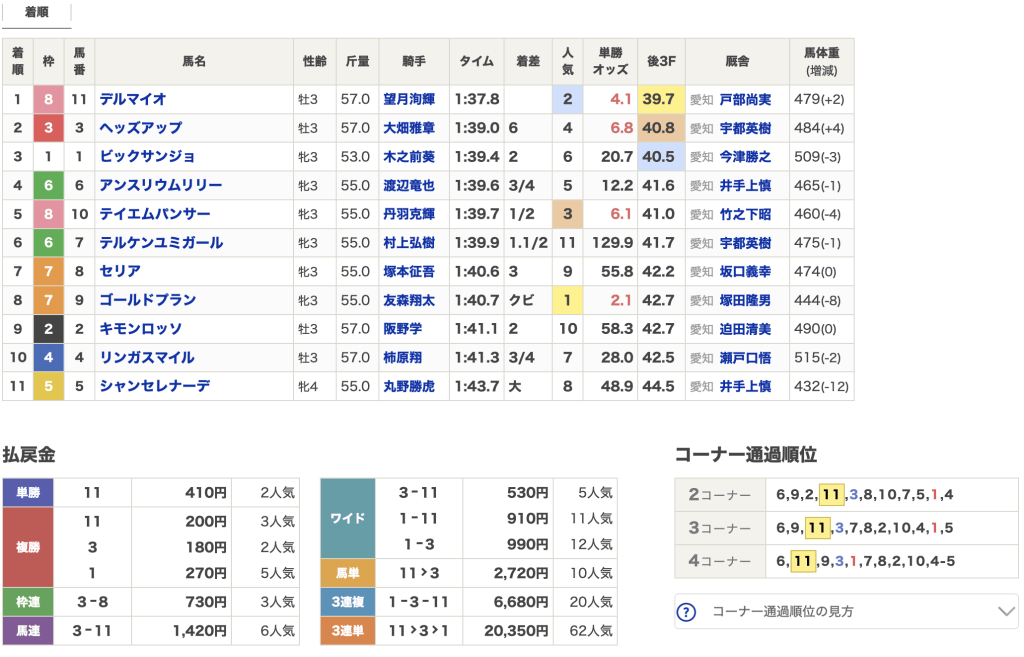The height and width of the screenshot is (657, 1024).
Task: Select the 単勝 payout label
Action: (28, 492)
